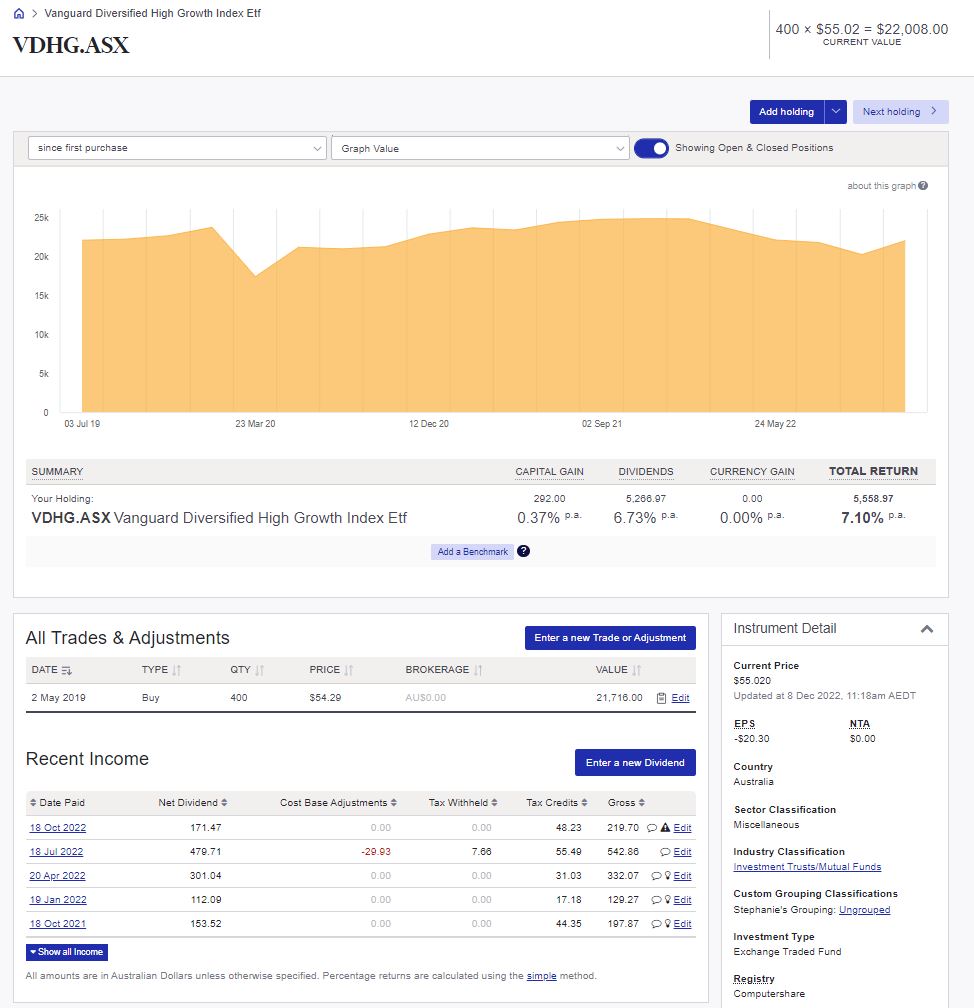Open the 19 Jan 2022 date link
The image size is (974, 1008).
point(58,900)
